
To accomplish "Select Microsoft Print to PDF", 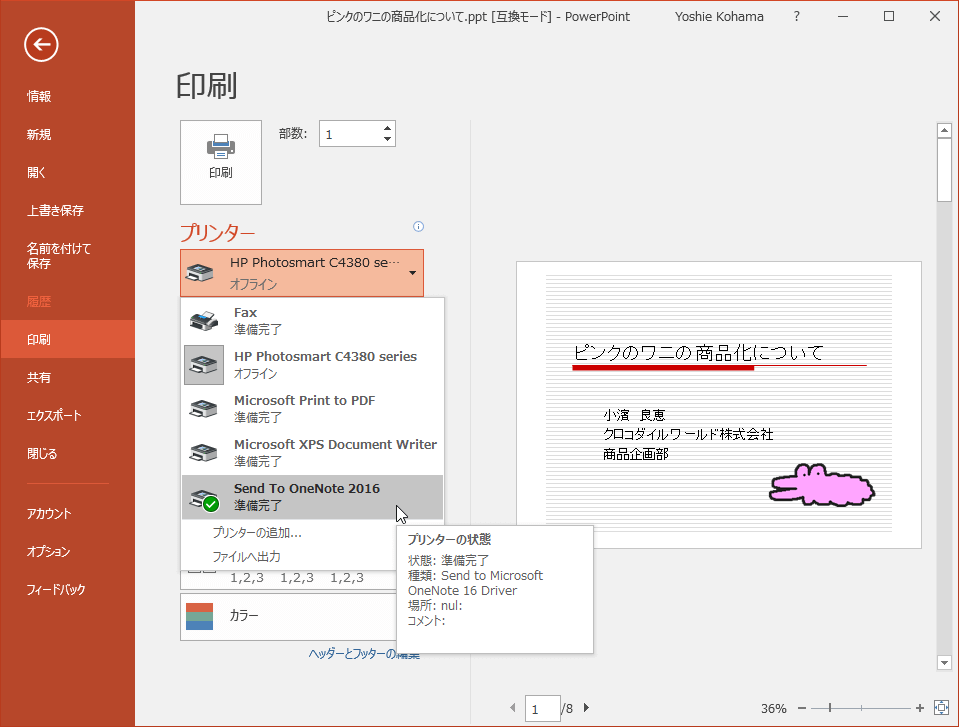I will pos(313,408).
